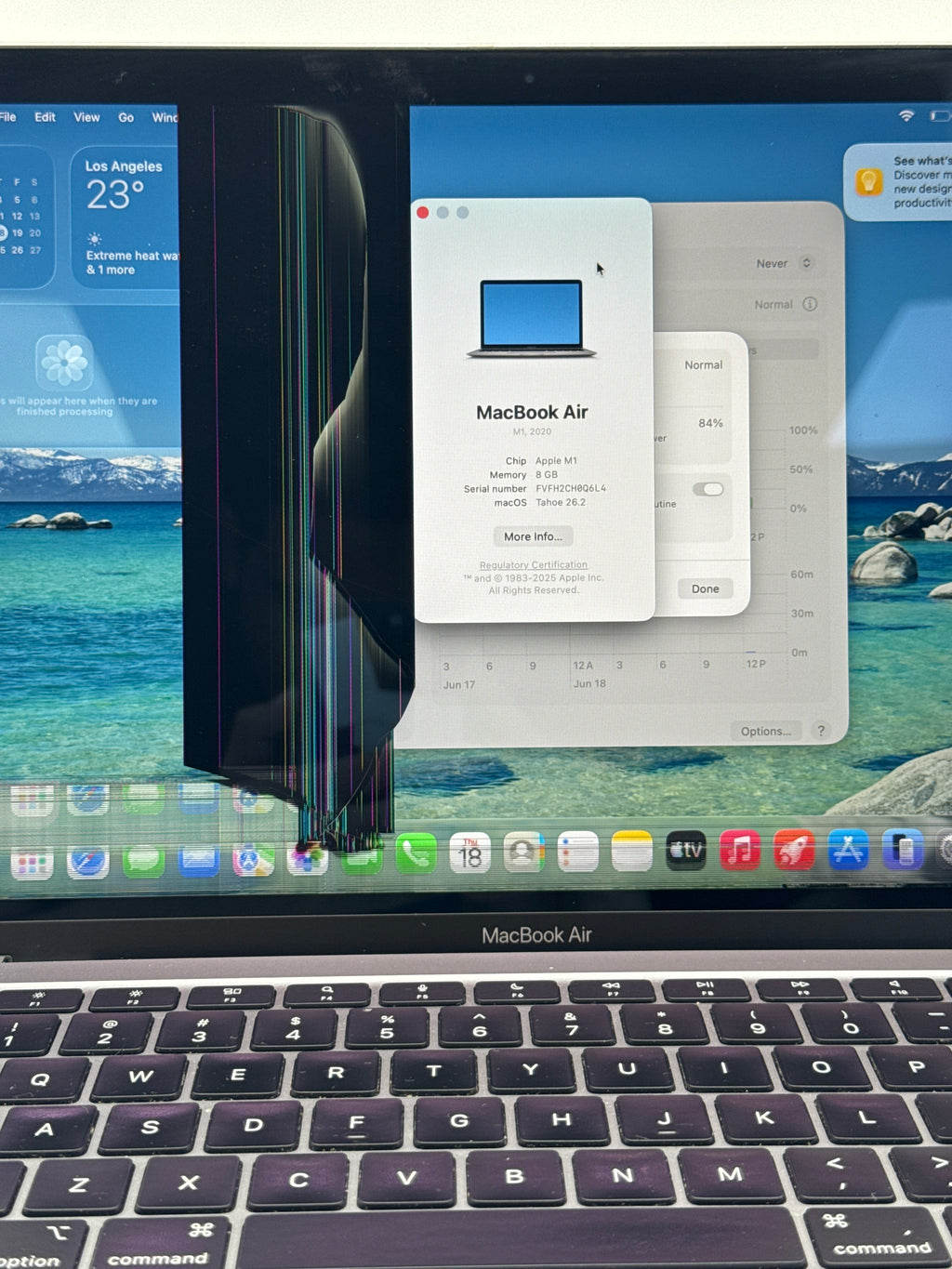Open the Los Angeles weather widget
The height and width of the screenshot is (1269, 952).
click(x=125, y=218)
